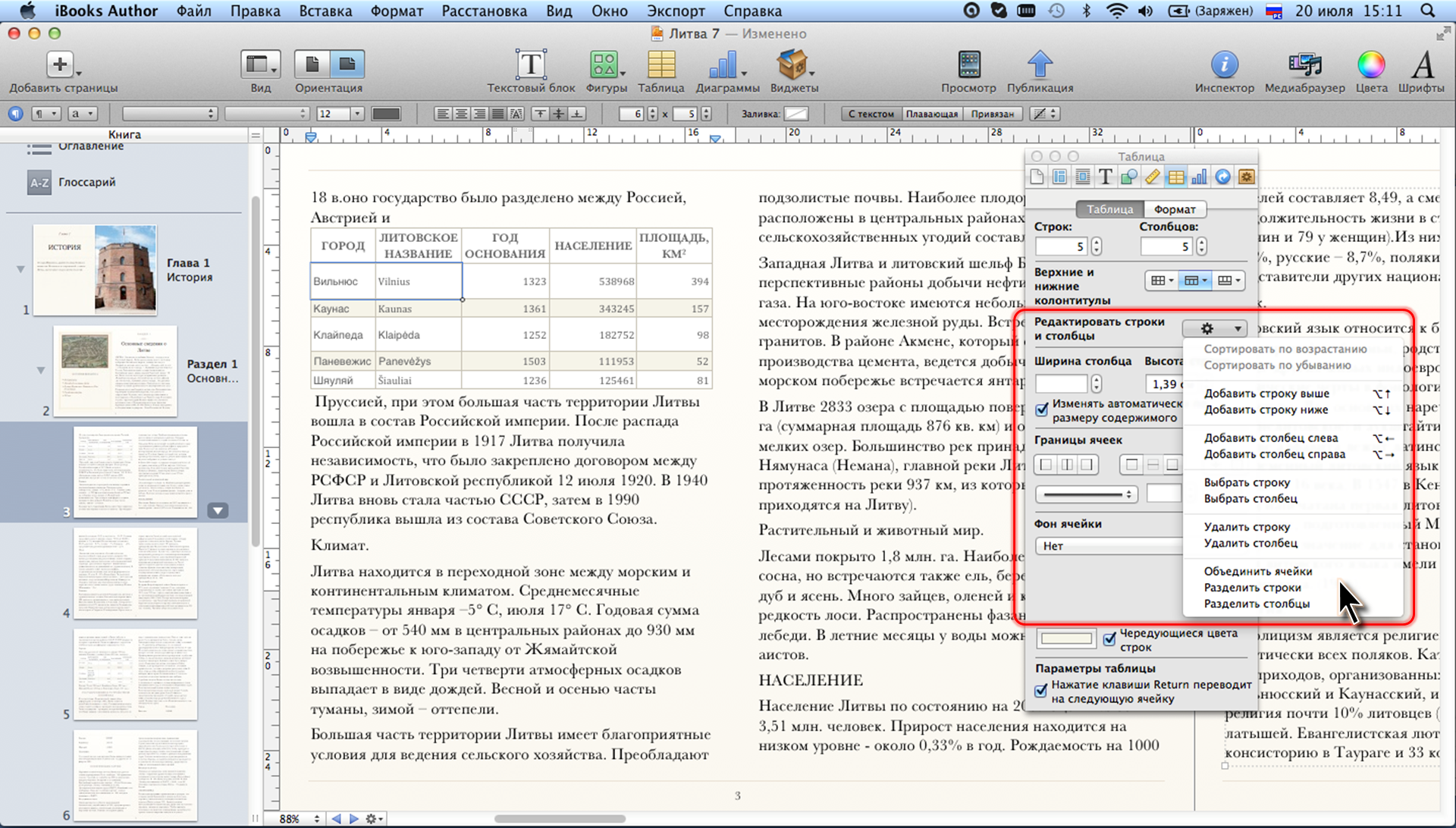Open the Hyperlink inspector arrow icon
The height and width of the screenshot is (828, 1456).
(x=1222, y=177)
